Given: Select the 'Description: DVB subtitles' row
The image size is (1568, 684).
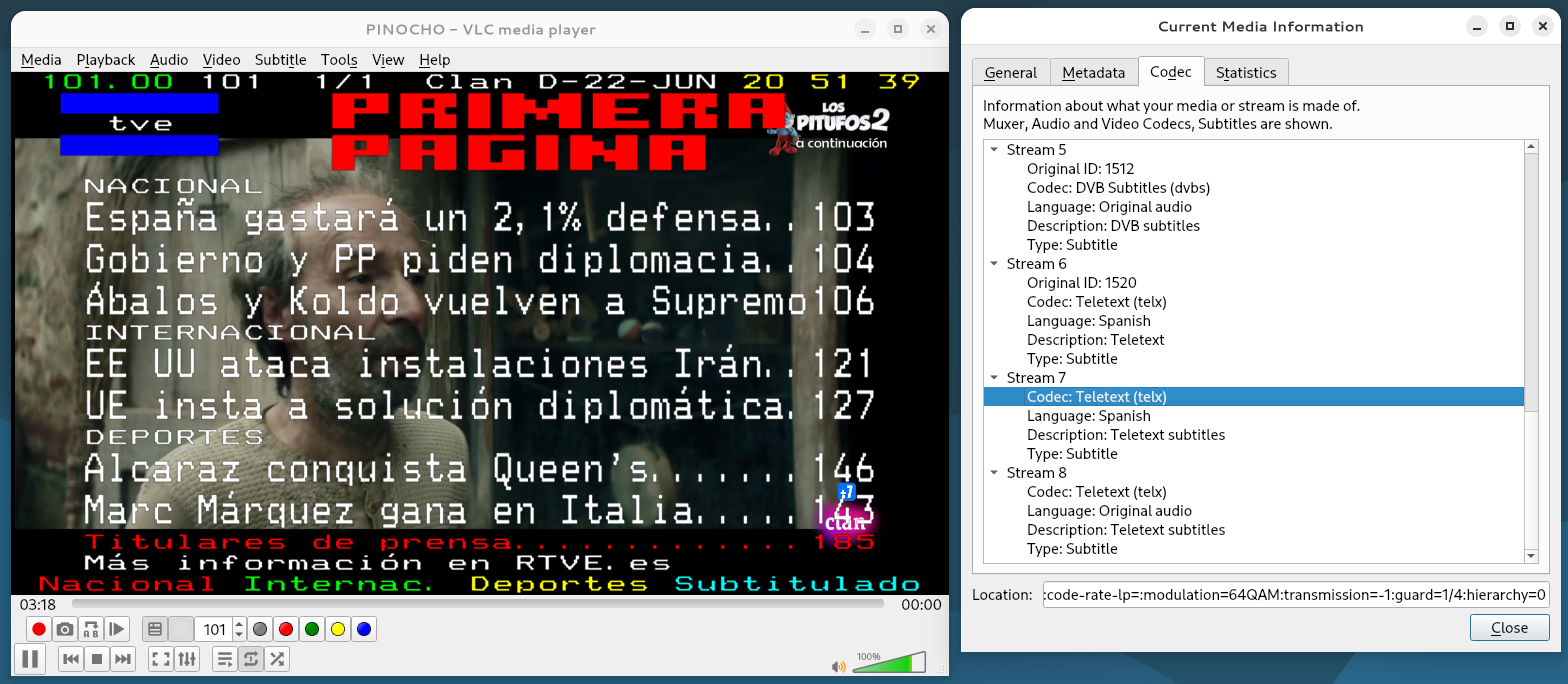Looking at the screenshot, I should [1254, 226].
